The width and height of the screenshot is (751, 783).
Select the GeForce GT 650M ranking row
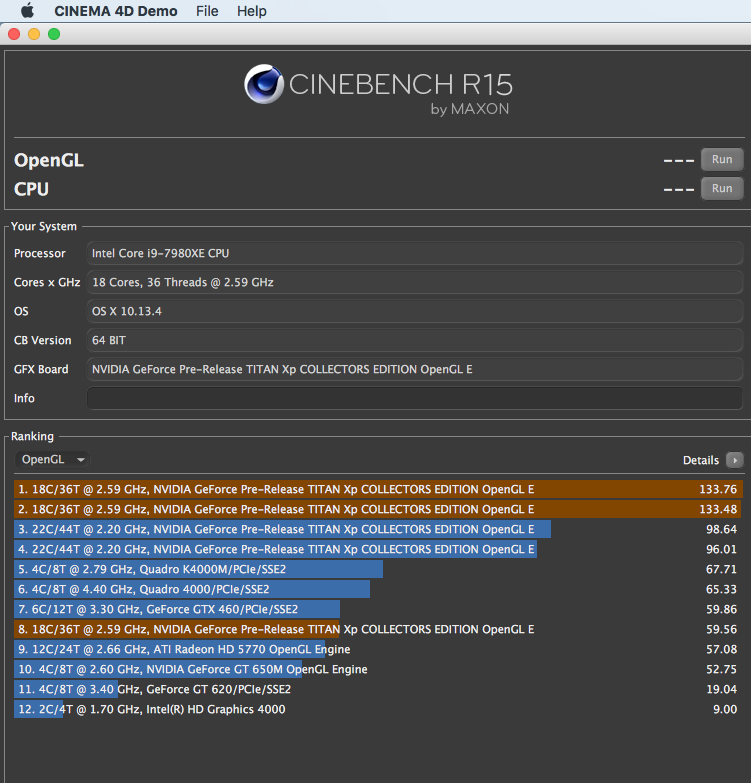point(378,669)
